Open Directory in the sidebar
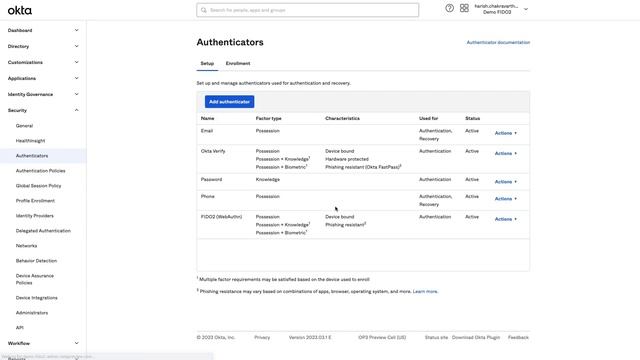The height and width of the screenshot is (360, 640). (x=18, y=46)
